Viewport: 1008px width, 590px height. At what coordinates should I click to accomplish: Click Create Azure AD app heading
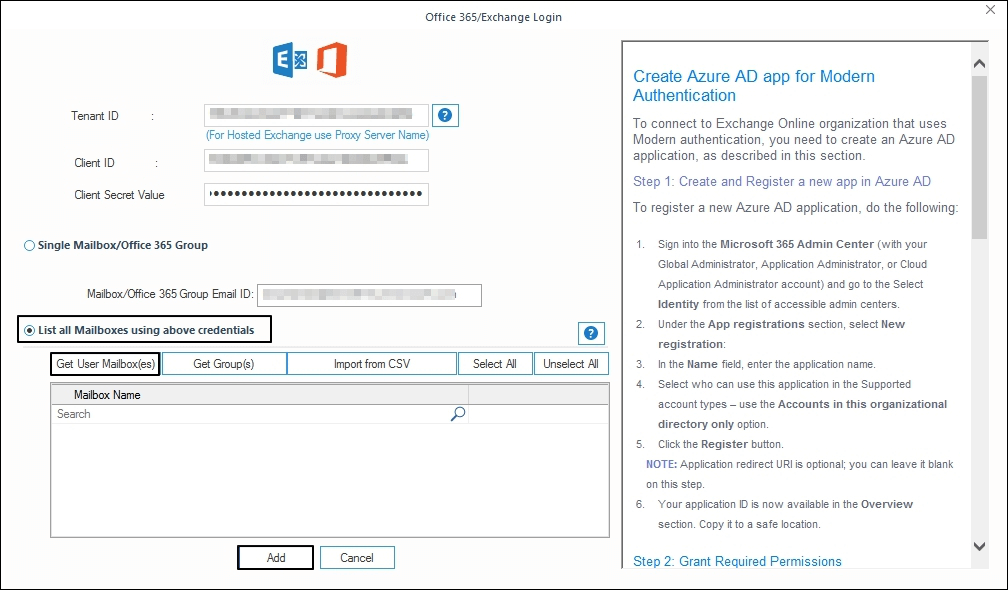[x=753, y=85]
